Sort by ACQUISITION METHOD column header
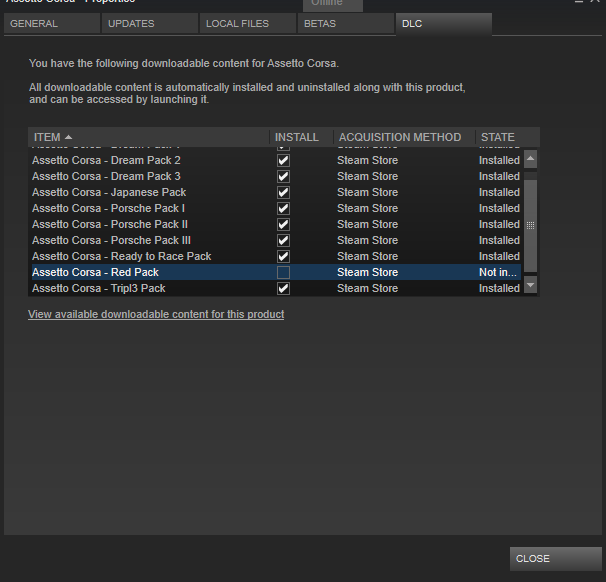Screen dimensions: 606x582 point(404,137)
